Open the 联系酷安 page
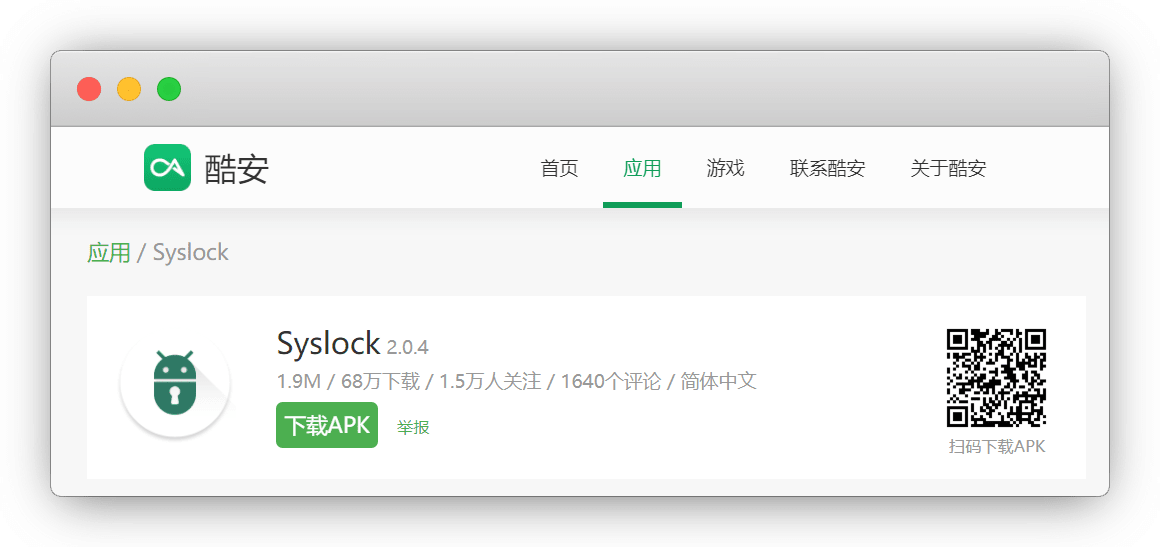 coord(827,168)
